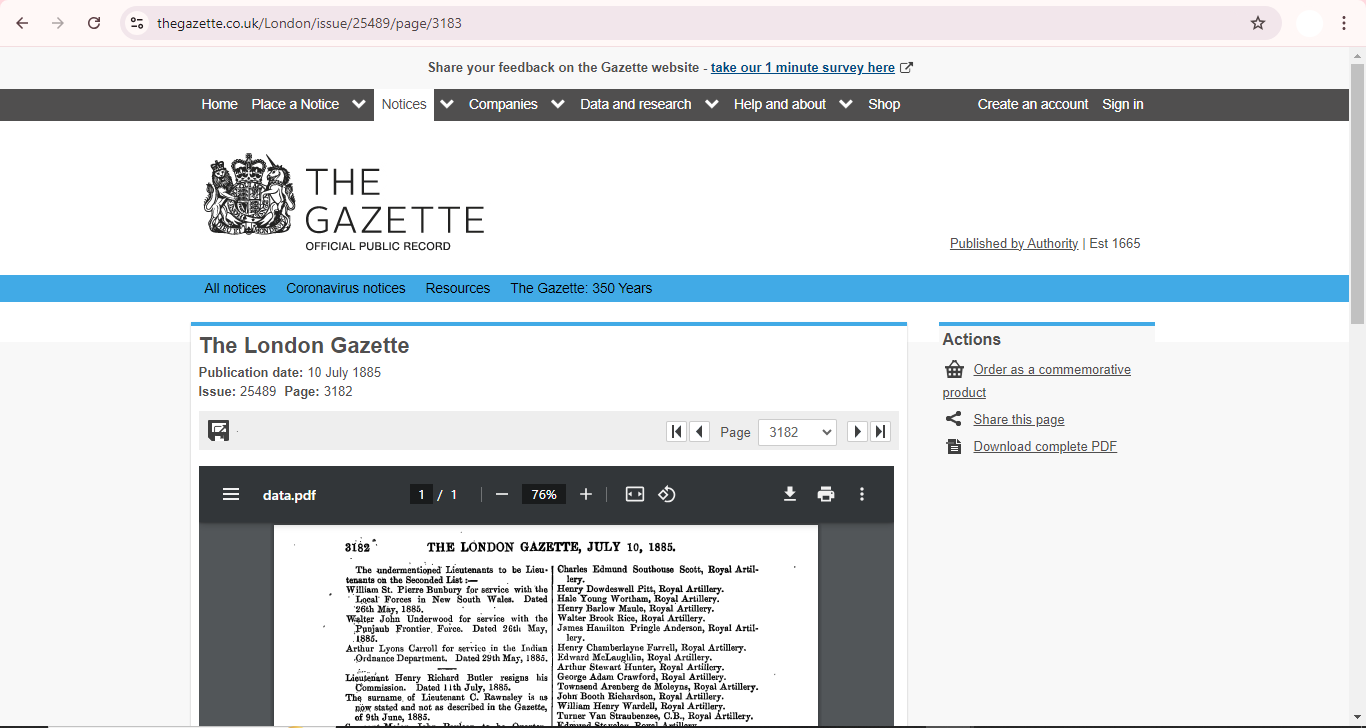
Task: Open the Page 3182 dropdown
Action: [x=797, y=431]
